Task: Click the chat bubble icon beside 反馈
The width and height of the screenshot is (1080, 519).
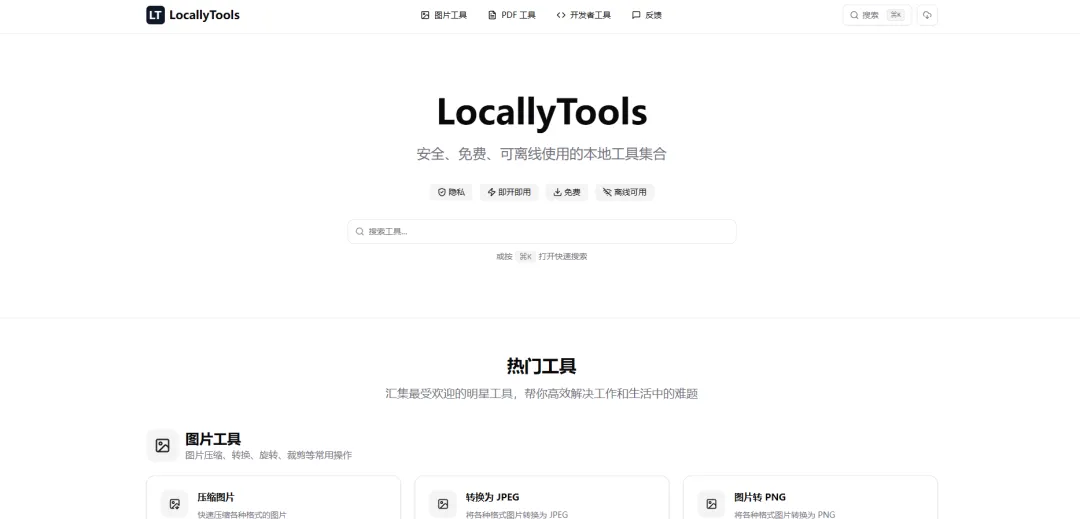Action: coord(636,15)
